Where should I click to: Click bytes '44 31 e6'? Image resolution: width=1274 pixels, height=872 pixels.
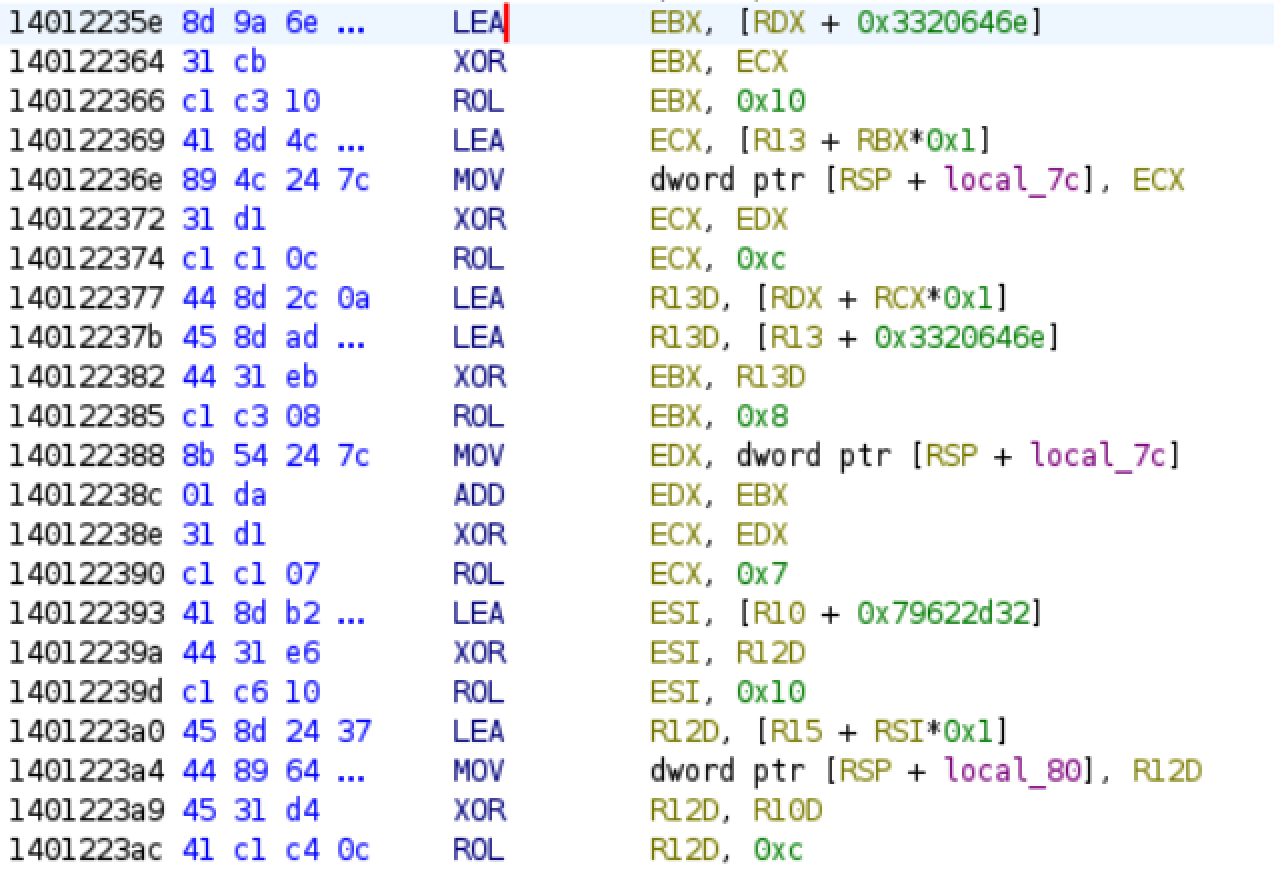coord(251,652)
